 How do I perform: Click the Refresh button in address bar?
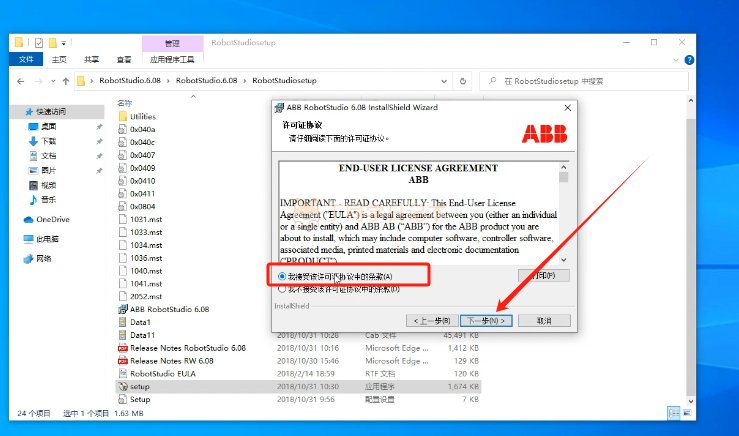pos(463,81)
